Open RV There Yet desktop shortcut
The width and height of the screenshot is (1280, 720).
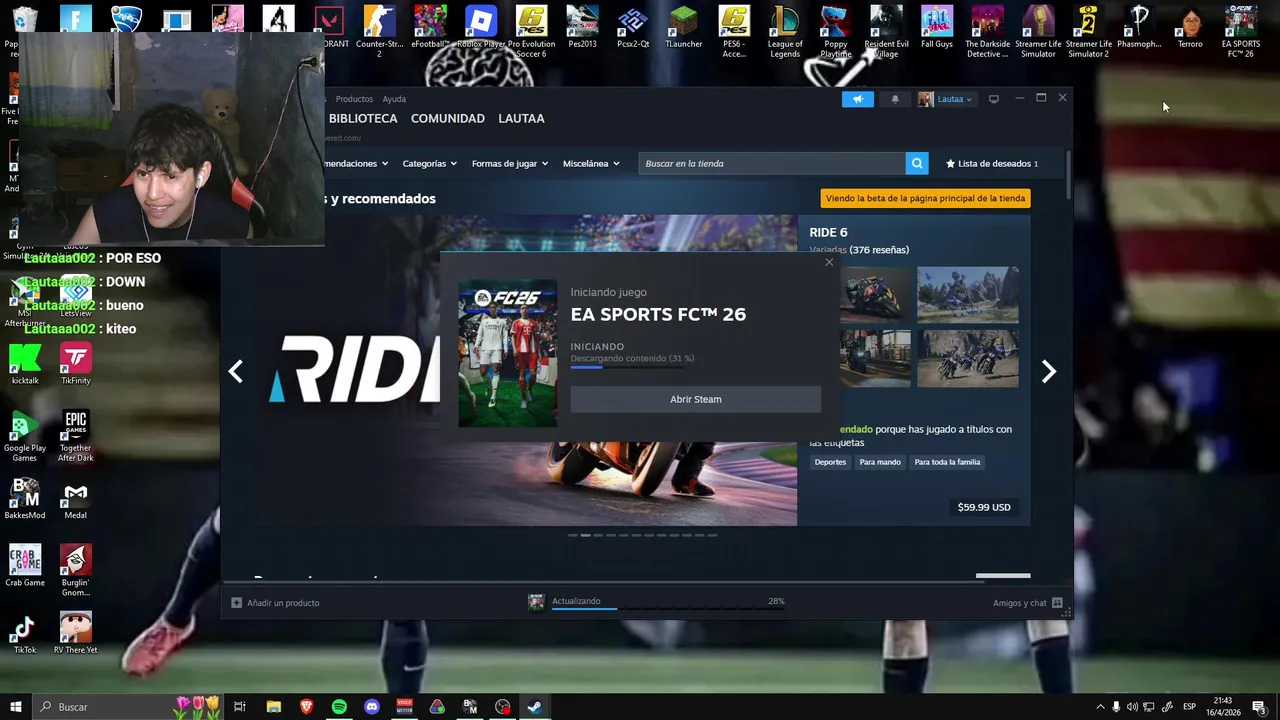76,634
